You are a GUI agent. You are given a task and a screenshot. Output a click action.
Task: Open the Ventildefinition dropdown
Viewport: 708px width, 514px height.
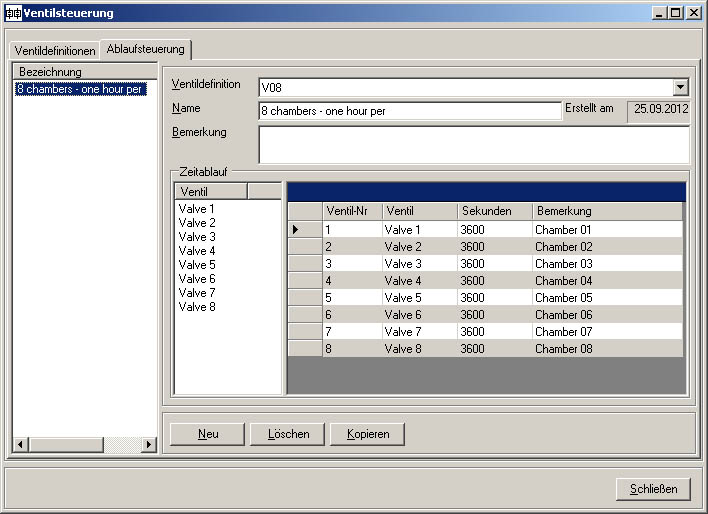681,88
